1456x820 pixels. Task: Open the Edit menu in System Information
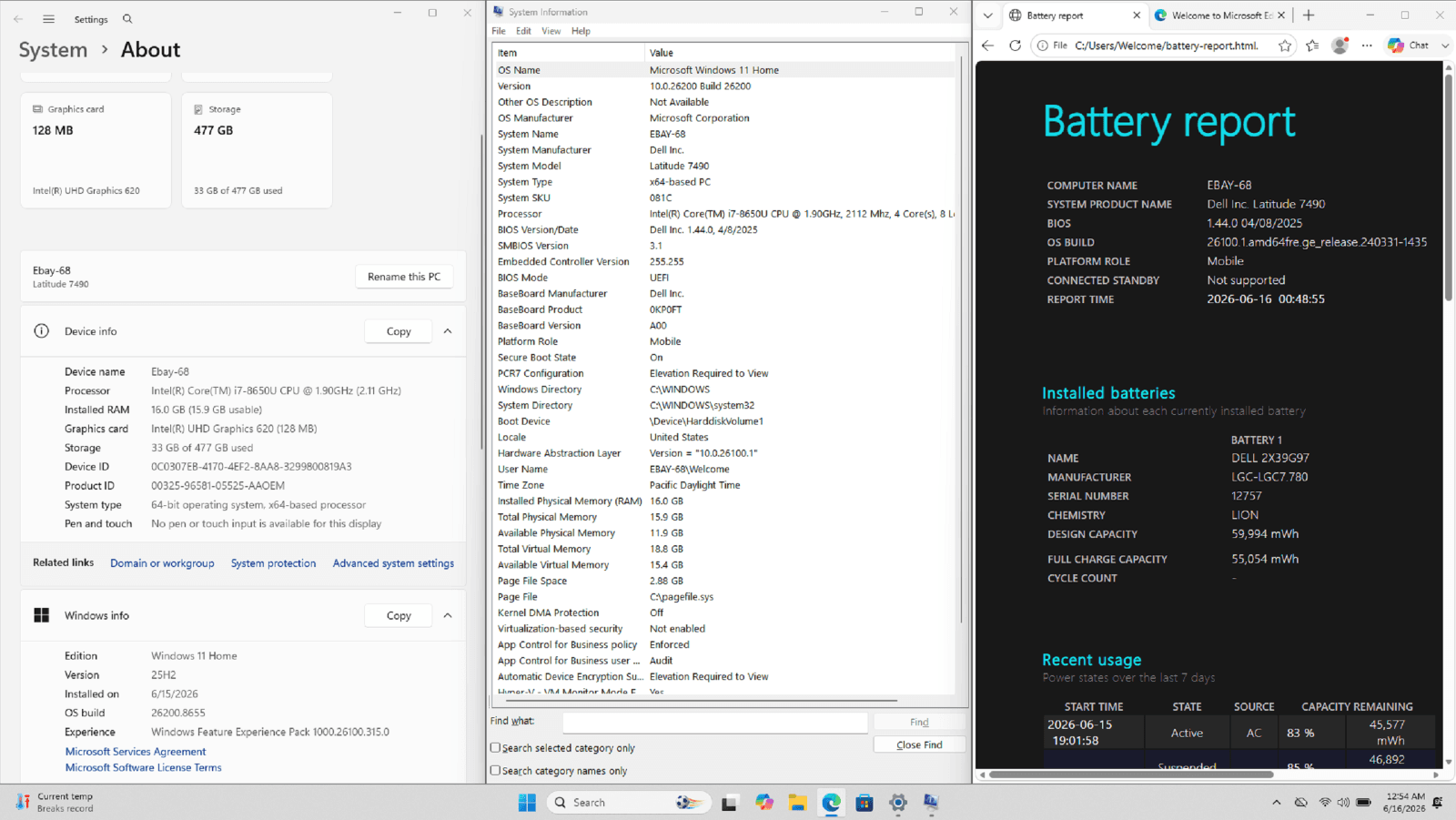(523, 31)
